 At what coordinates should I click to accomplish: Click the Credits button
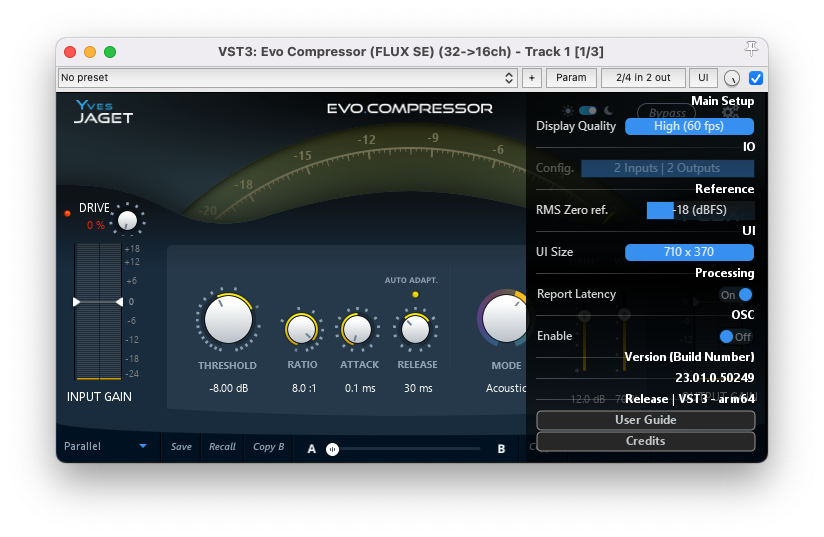coord(645,441)
